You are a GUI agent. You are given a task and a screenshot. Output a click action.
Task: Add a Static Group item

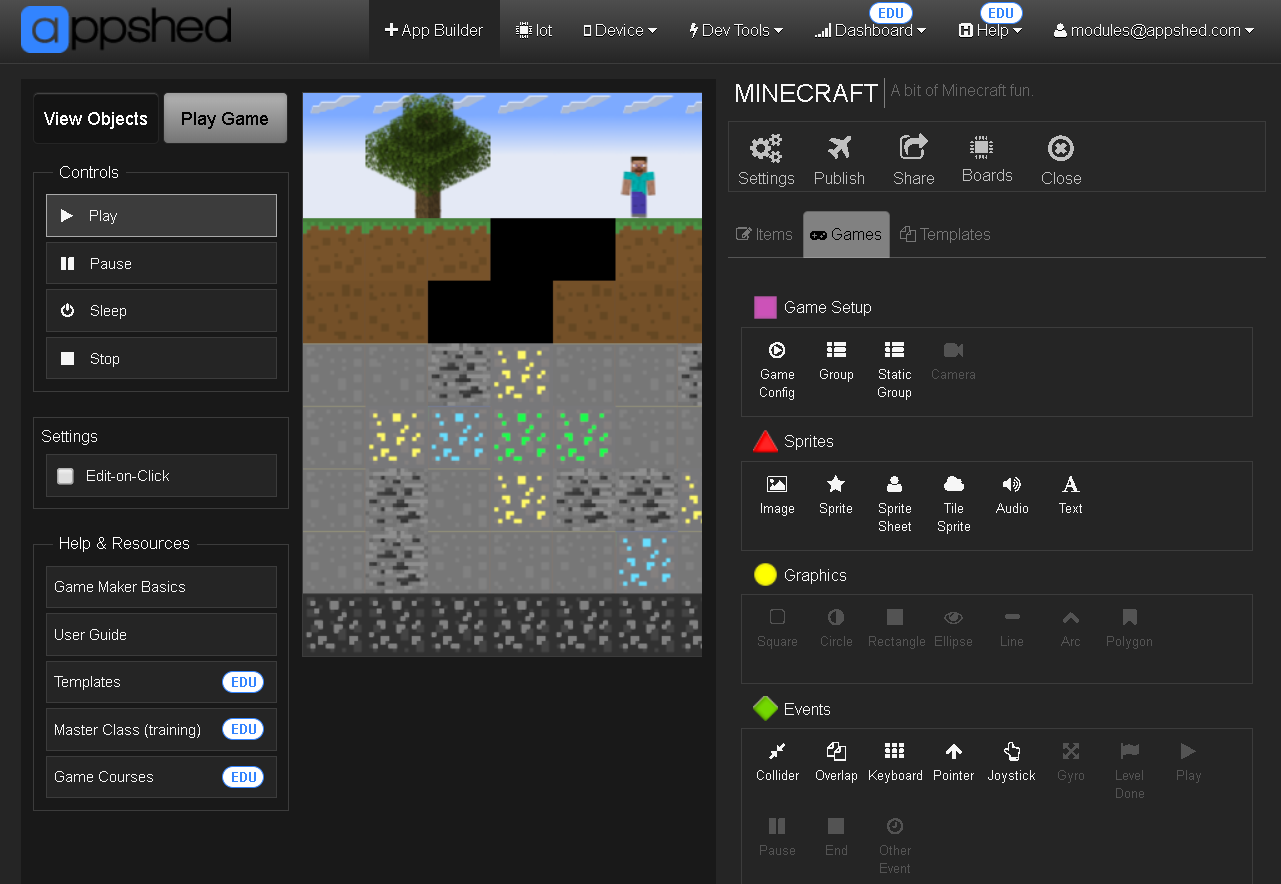click(894, 369)
